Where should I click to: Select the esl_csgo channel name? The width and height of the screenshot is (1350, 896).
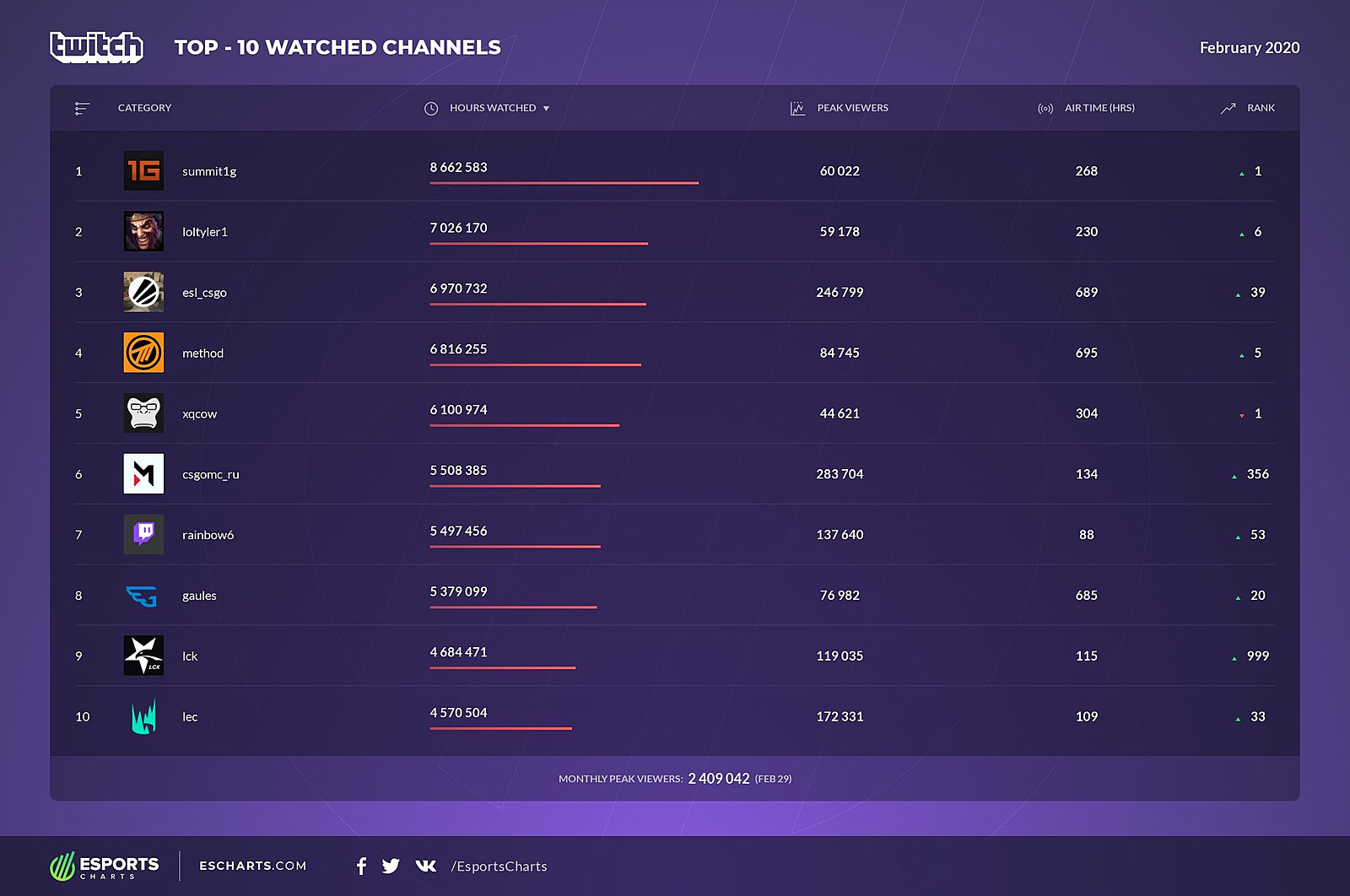(x=204, y=293)
